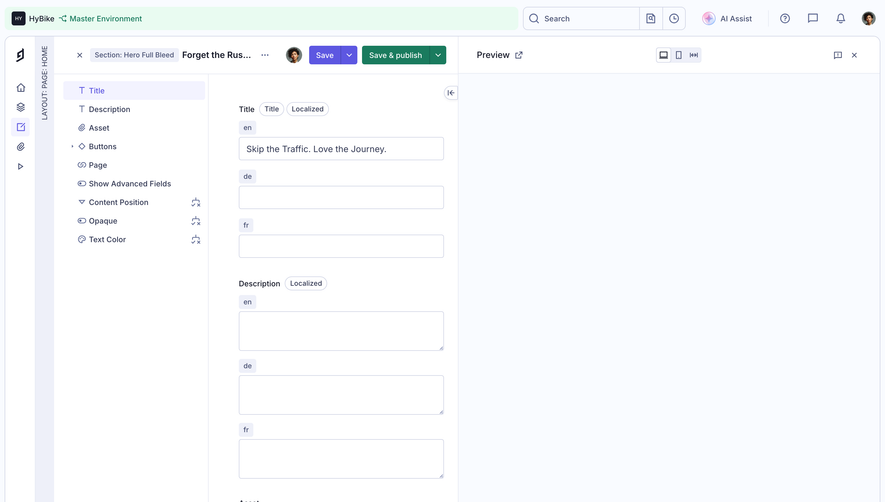
Task: Select the Opaque field in the outline
Action: pos(103,221)
